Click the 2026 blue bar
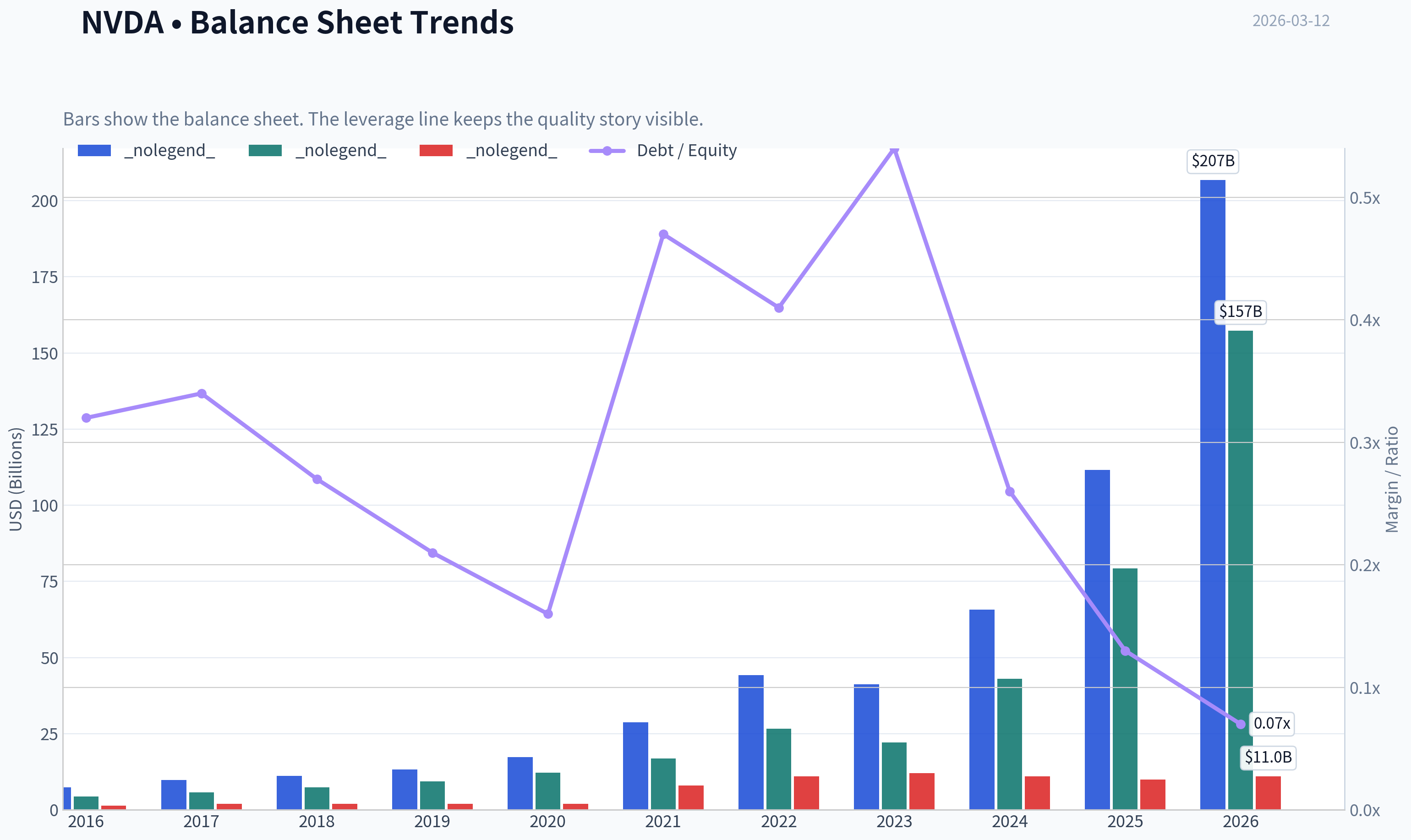Screen dimensions: 1411x840 click(x=1213, y=495)
